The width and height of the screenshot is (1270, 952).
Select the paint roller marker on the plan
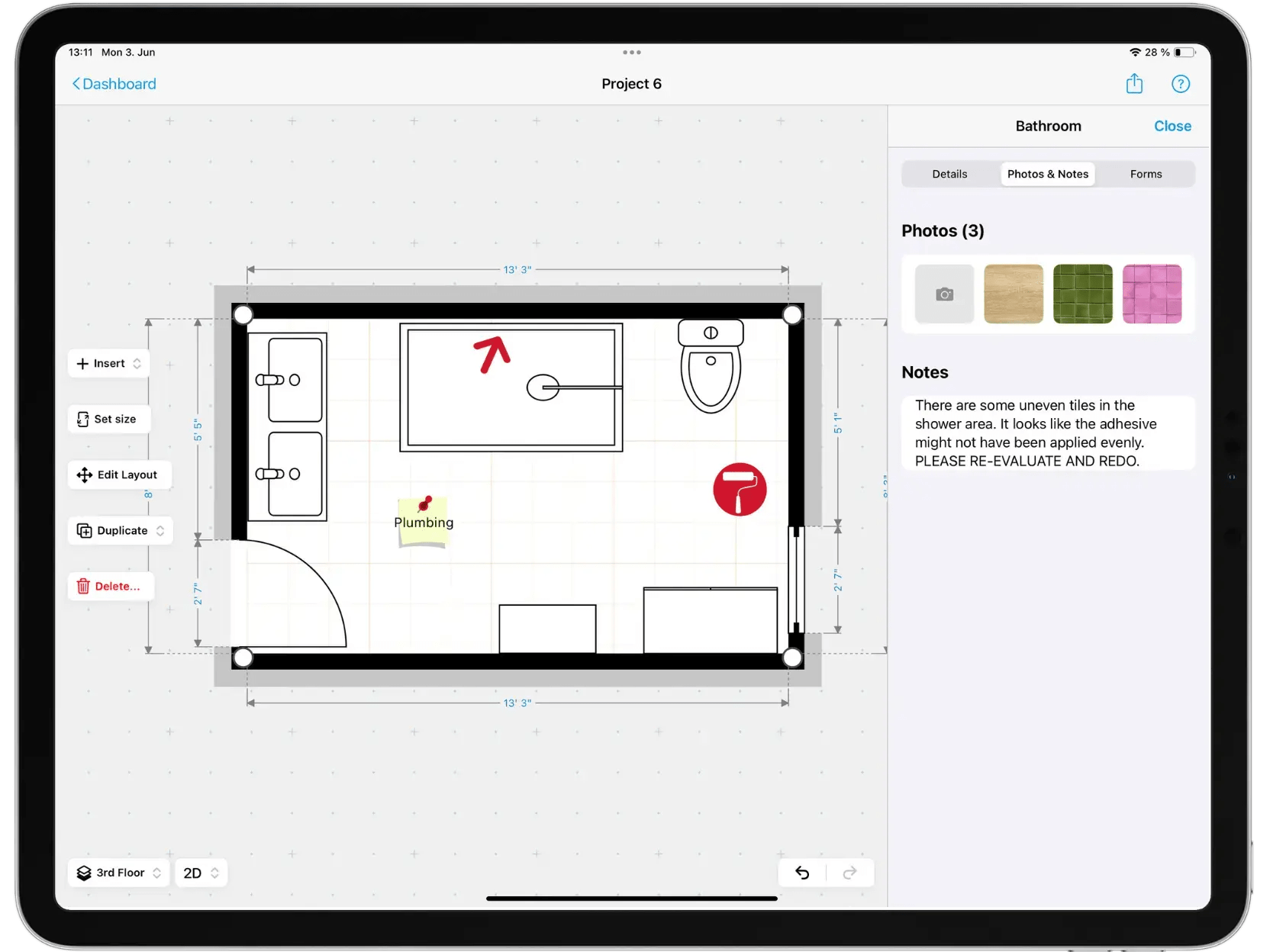739,489
